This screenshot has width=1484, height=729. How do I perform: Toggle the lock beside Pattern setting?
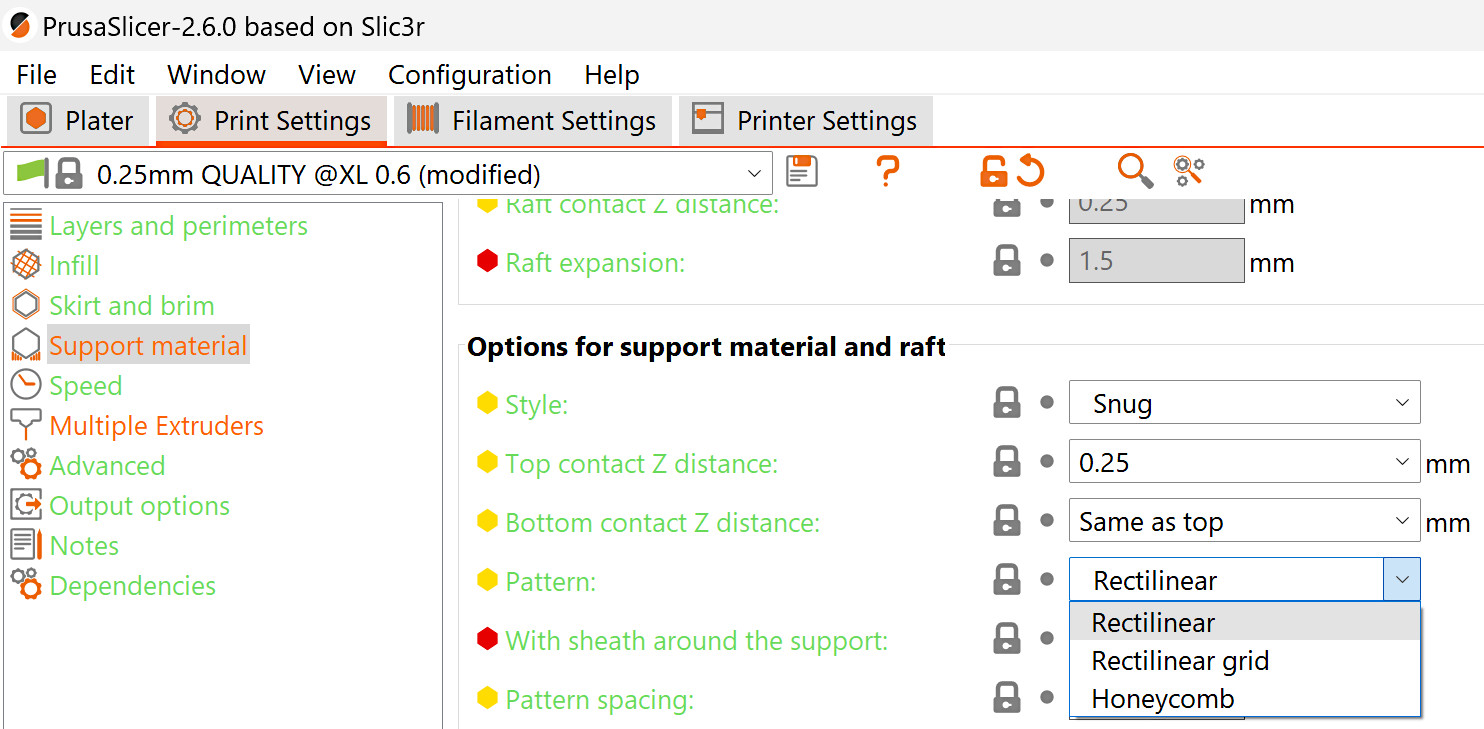(x=1006, y=580)
